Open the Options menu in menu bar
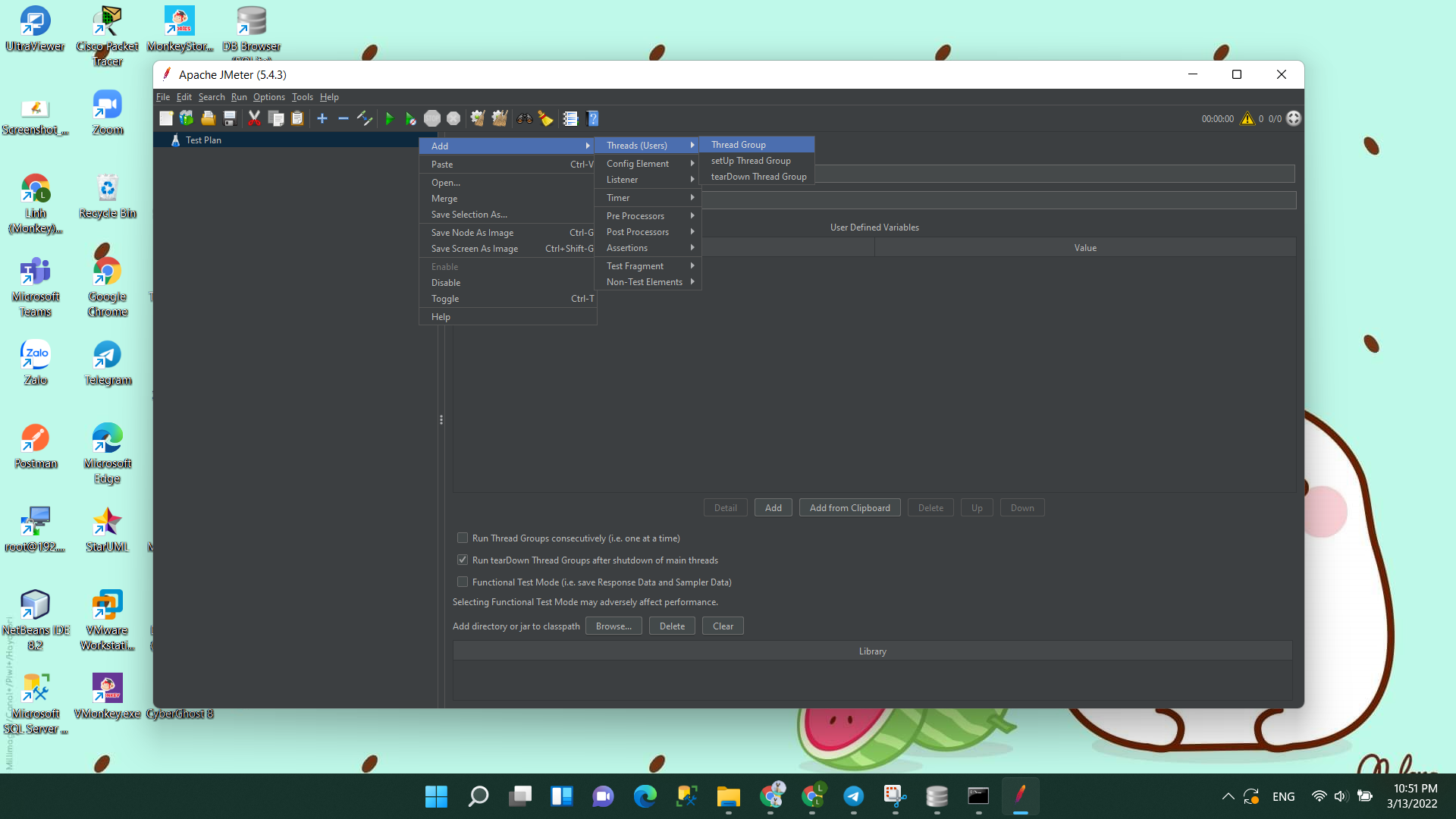This screenshot has height=819, width=1456. [x=268, y=96]
